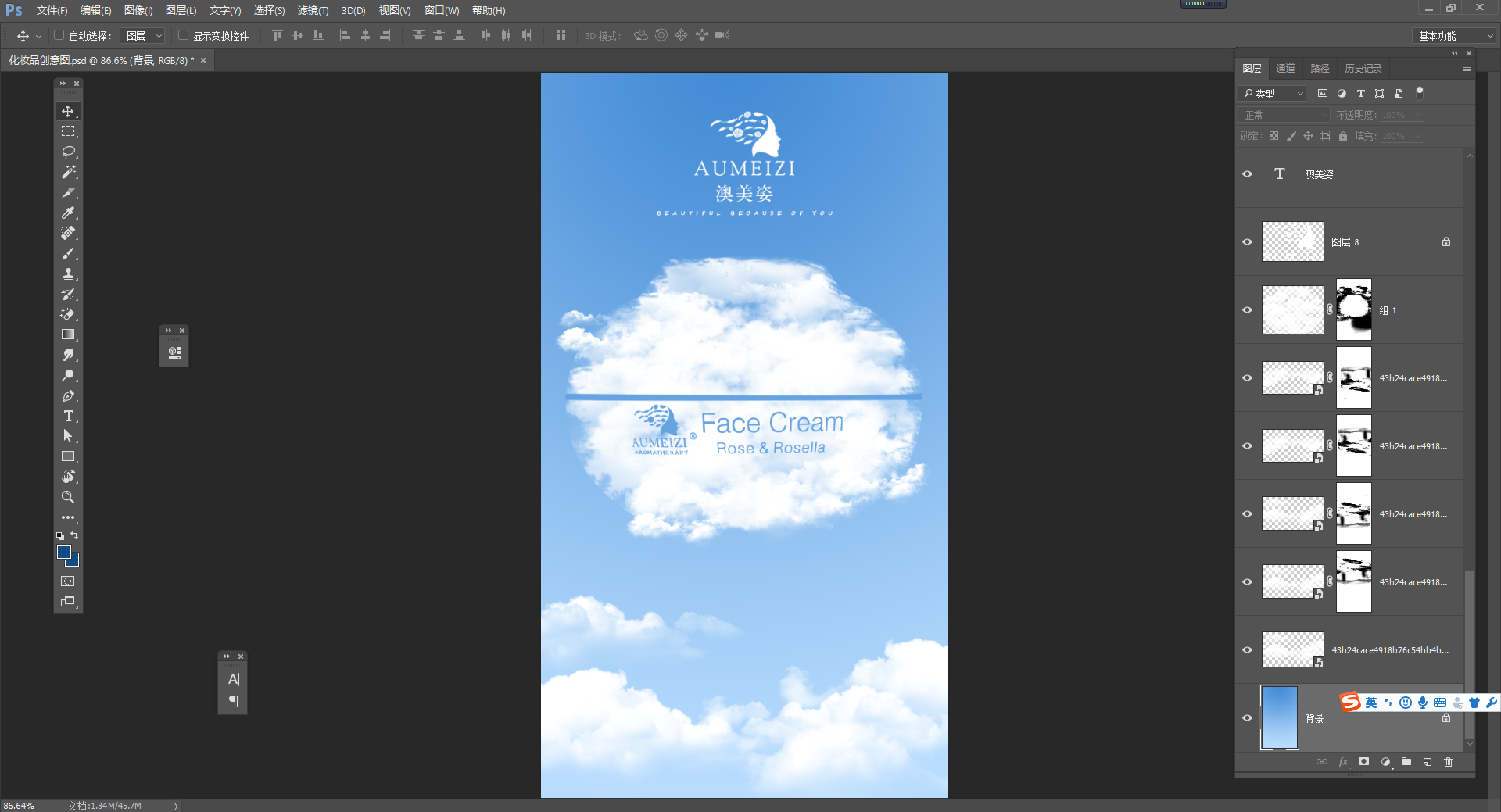Screen dimensions: 1501x812
Task: Open the Layers panel options menu
Action: pyautogui.click(x=1467, y=69)
